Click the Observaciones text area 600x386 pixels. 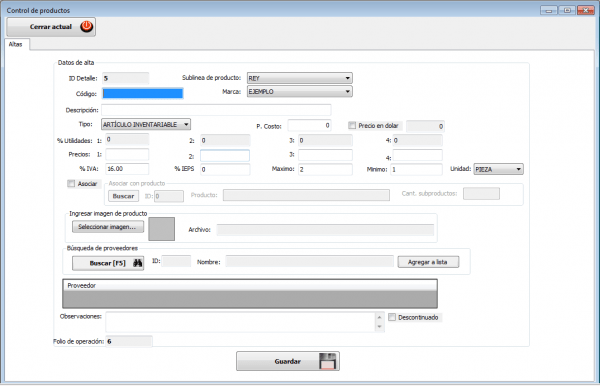click(241, 322)
